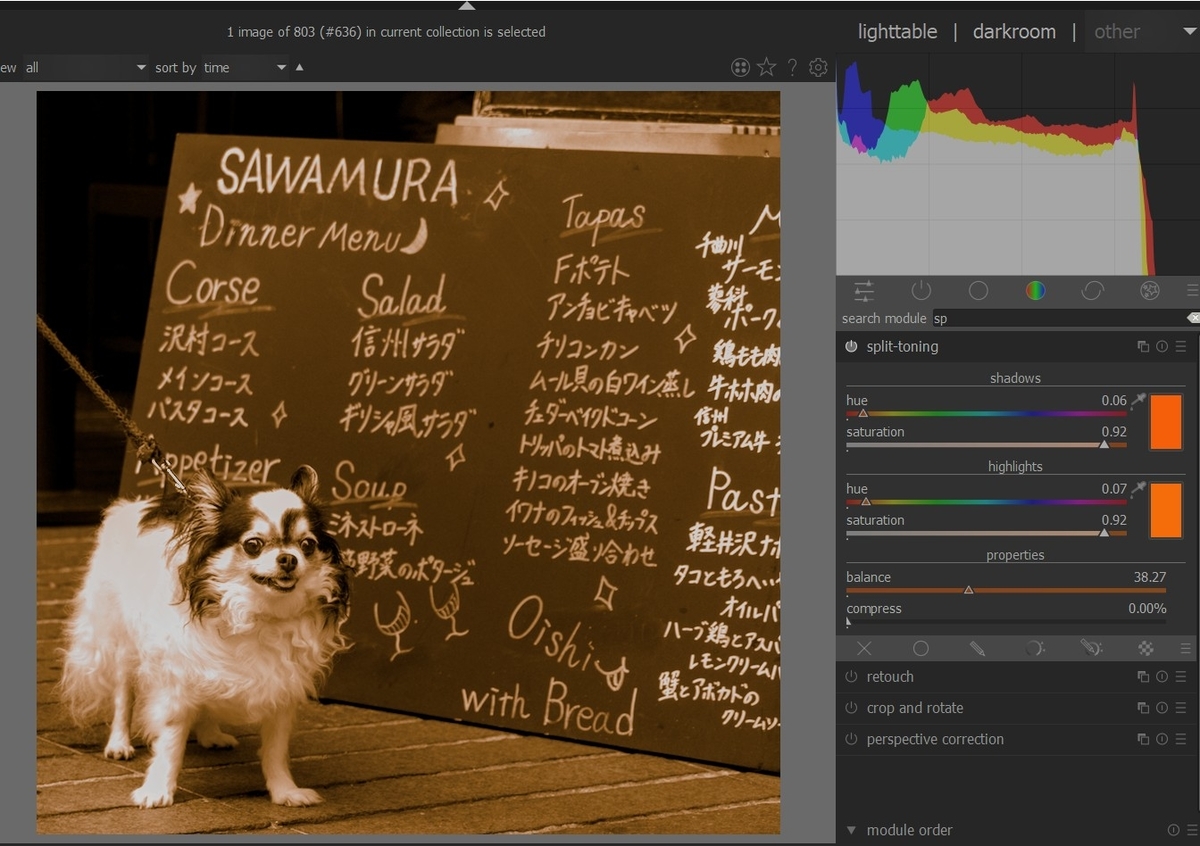Screen dimensions: 1200x846
Task: Create a new instance of perspective correction
Action: coord(1143,739)
